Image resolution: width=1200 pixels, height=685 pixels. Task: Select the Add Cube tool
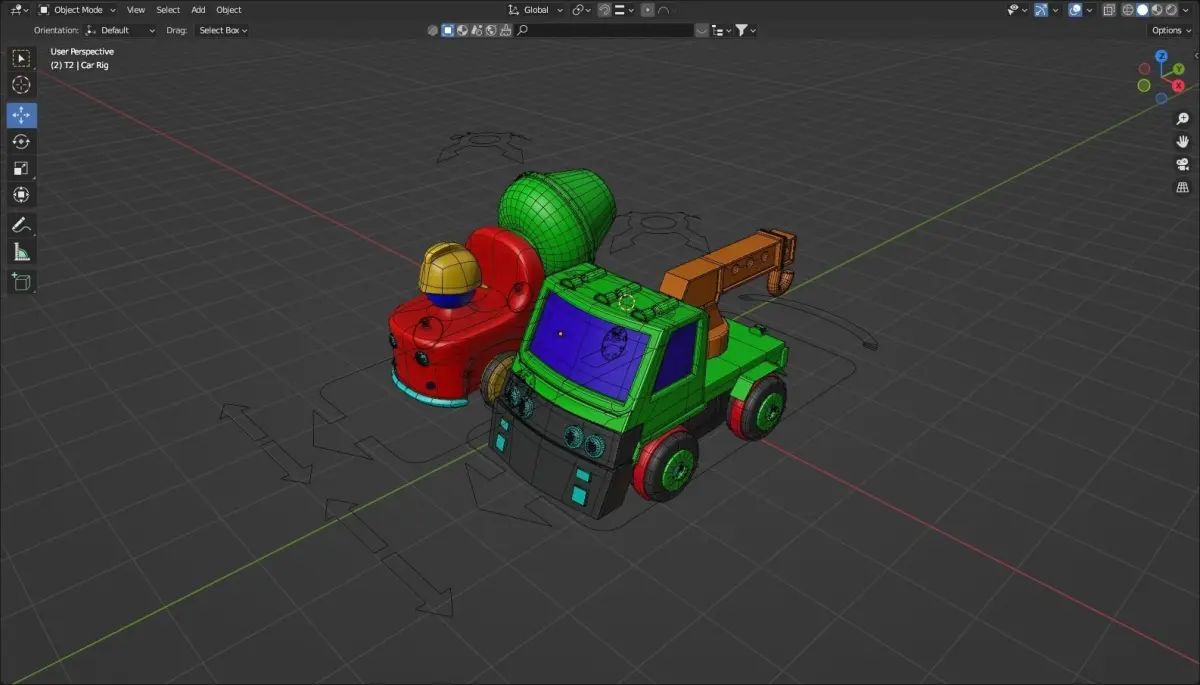pyautogui.click(x=21, y=282)
